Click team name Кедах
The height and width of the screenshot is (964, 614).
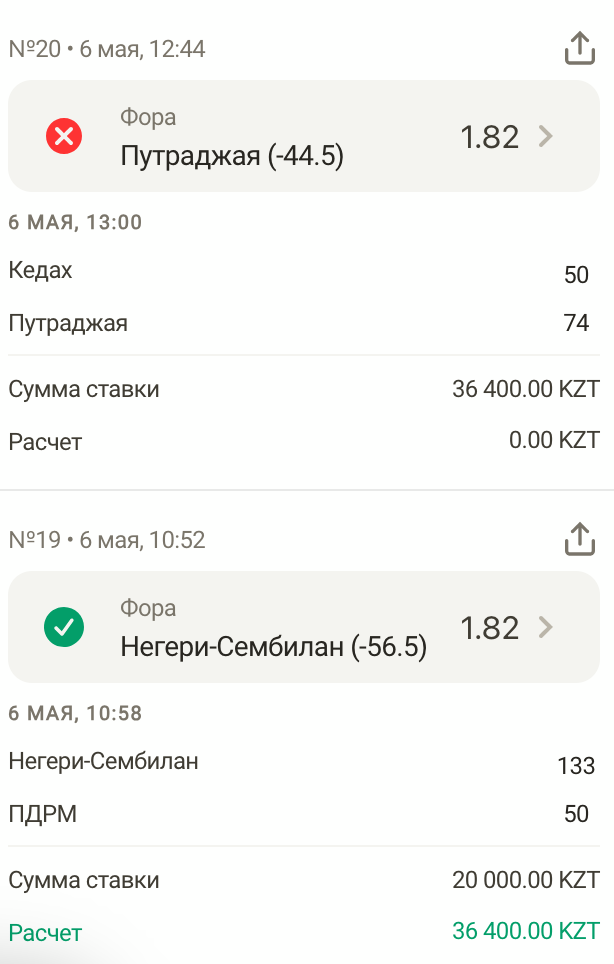point(41,270)
